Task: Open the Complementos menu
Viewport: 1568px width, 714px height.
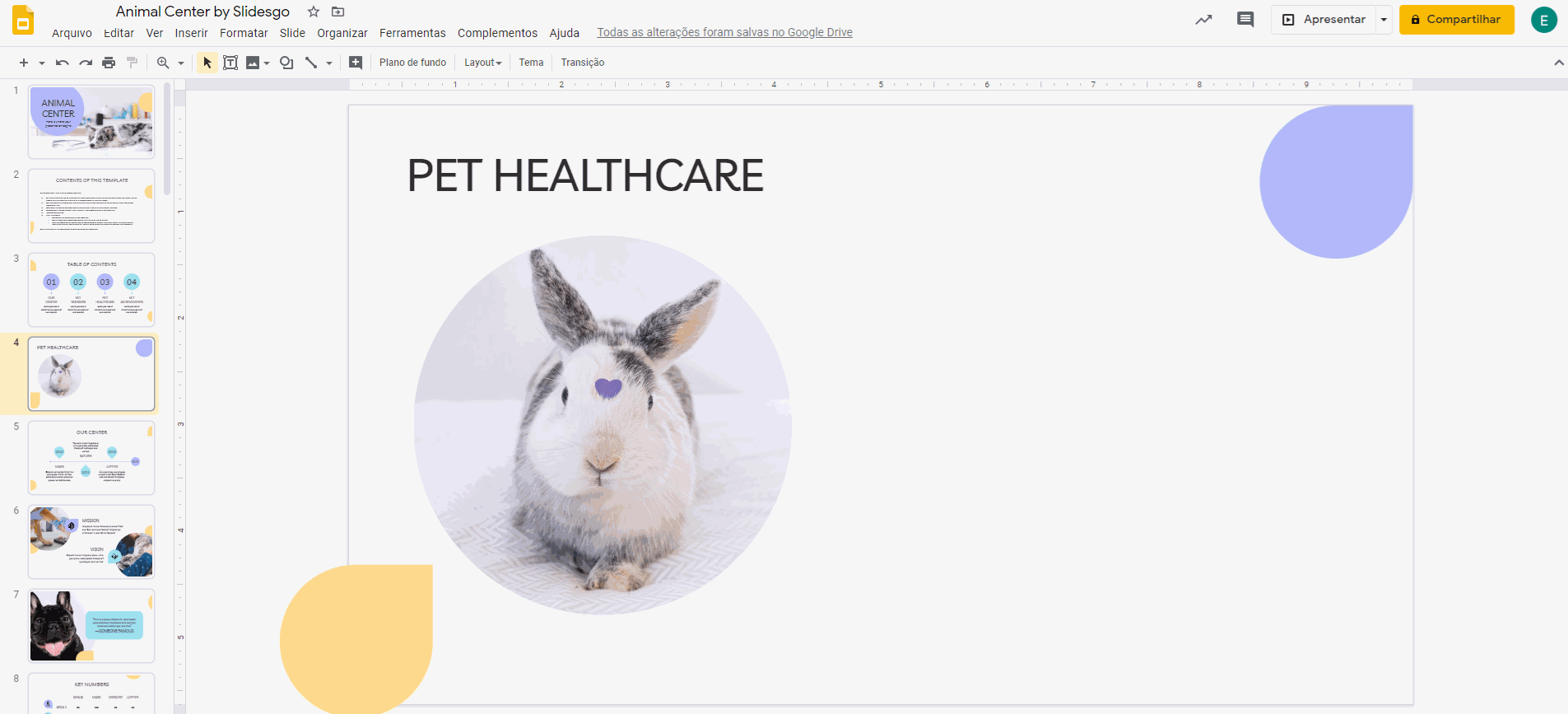Action: pos(497,33)
